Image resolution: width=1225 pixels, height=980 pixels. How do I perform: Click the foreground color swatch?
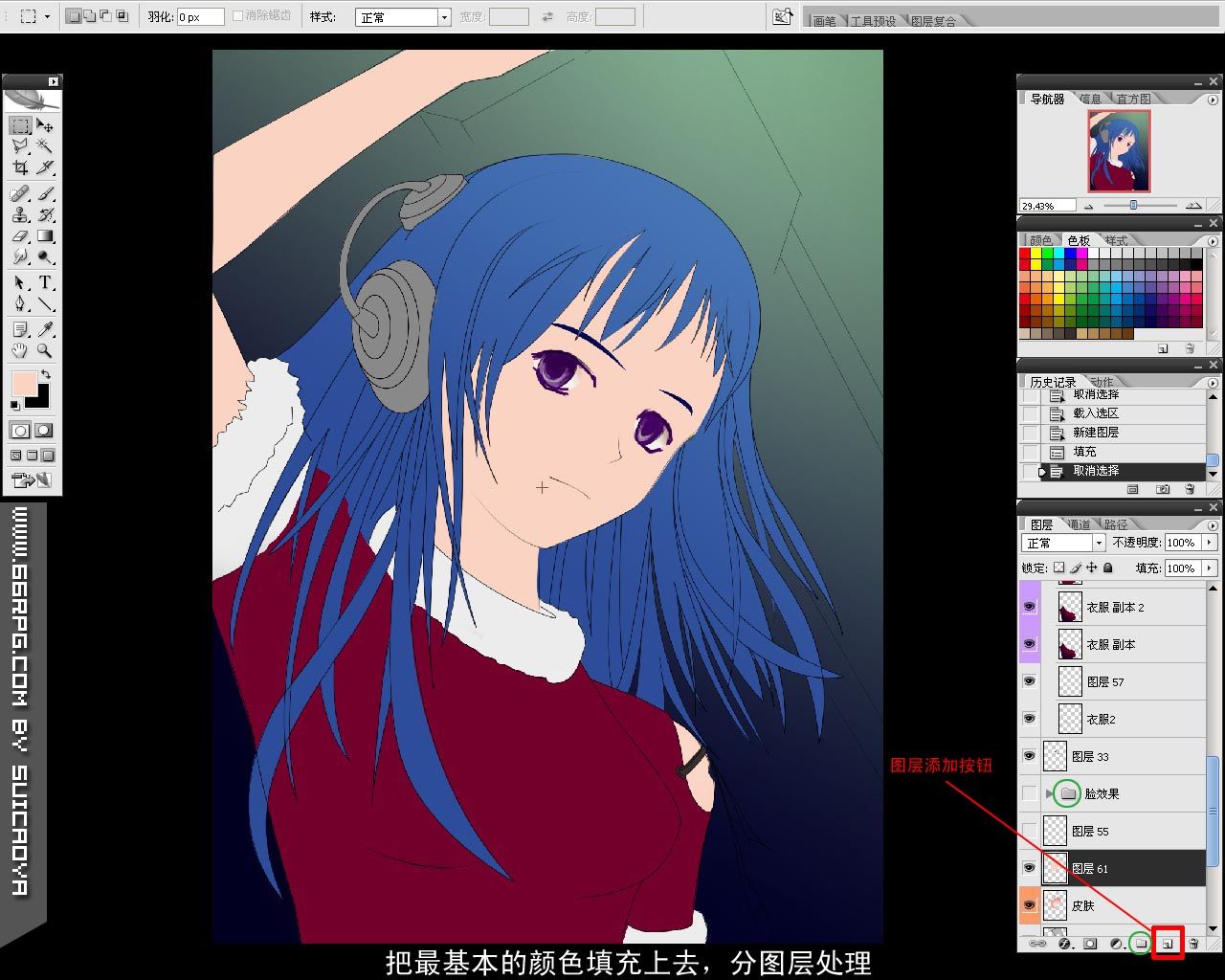tap(24, 385)
